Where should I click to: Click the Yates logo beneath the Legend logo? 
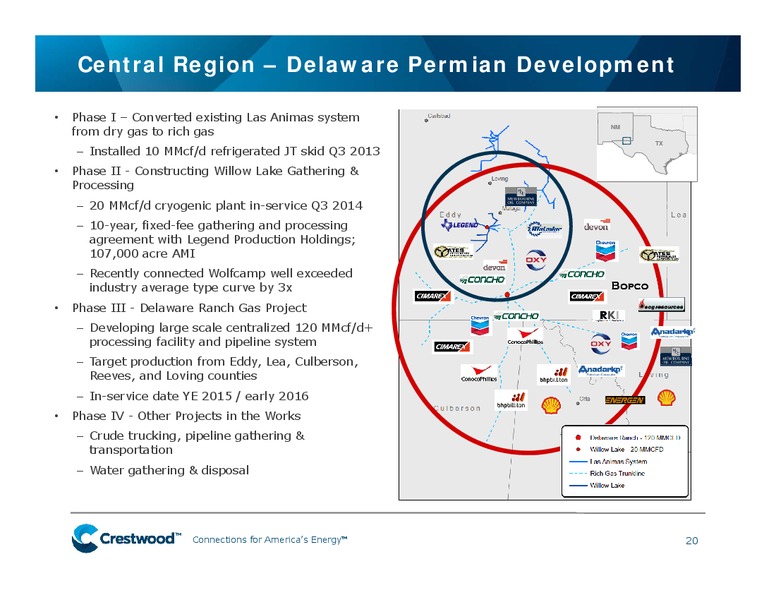[453, 251]
